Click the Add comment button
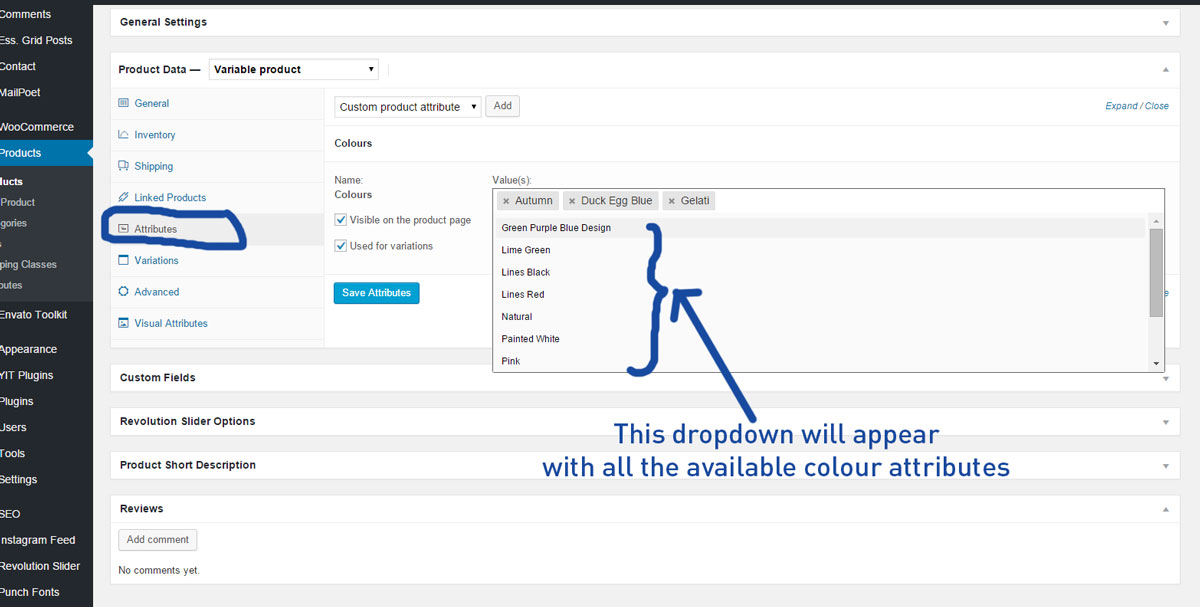The width and height of the screenshot is (1200, 607). pyautogui.click(x=158, y=540)
